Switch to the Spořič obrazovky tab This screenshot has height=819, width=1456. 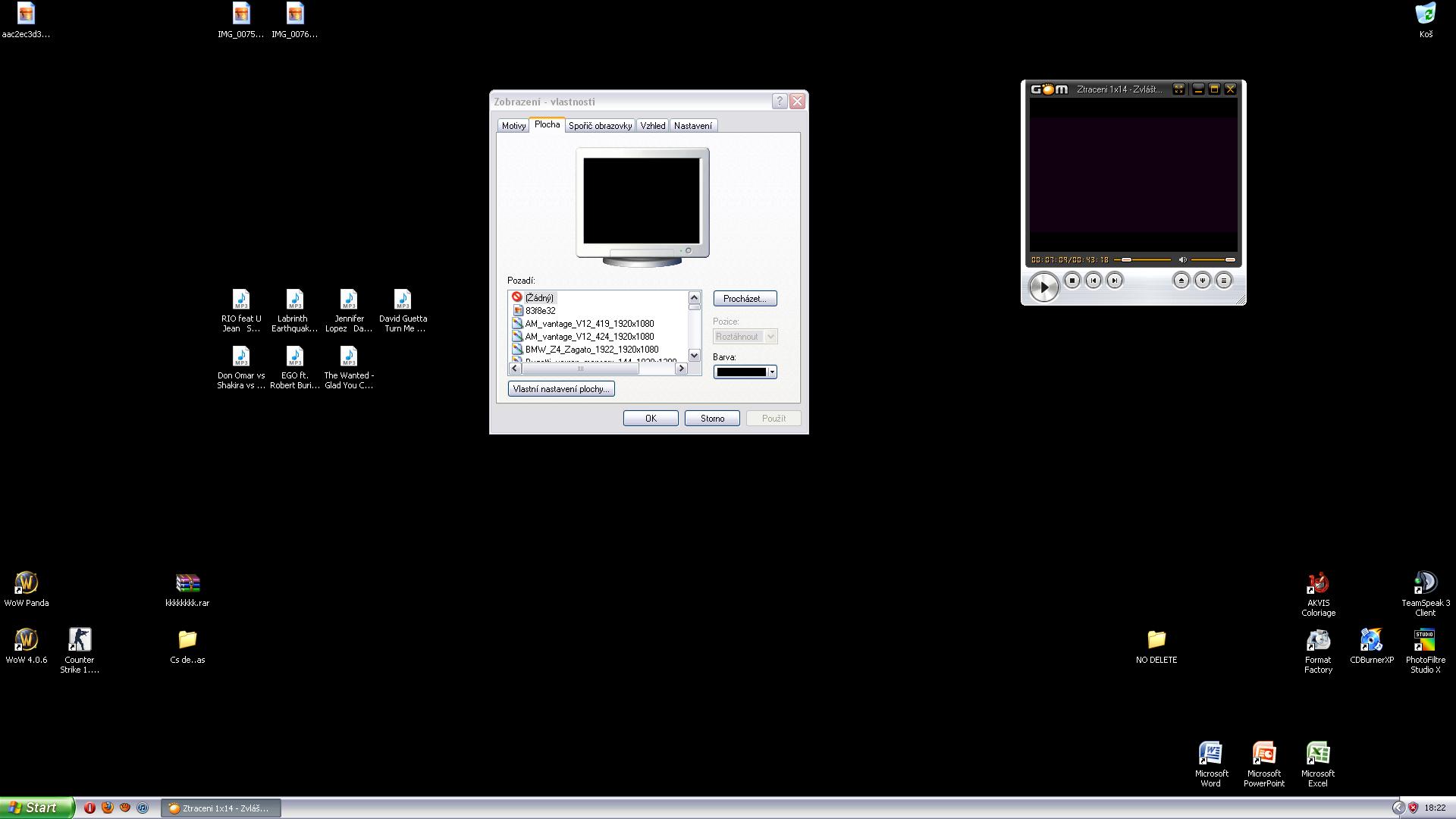[600, 126]
